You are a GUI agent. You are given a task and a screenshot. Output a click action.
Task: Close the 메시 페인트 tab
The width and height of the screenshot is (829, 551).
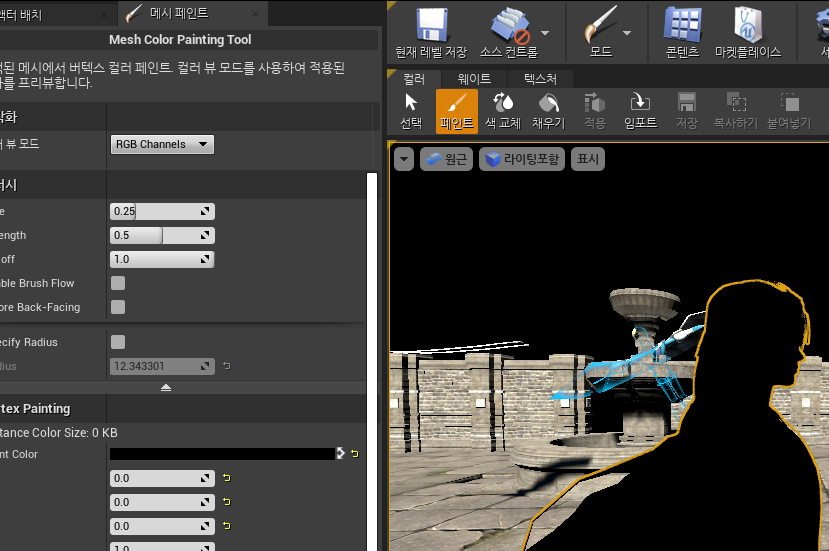[x=255, y=14]
